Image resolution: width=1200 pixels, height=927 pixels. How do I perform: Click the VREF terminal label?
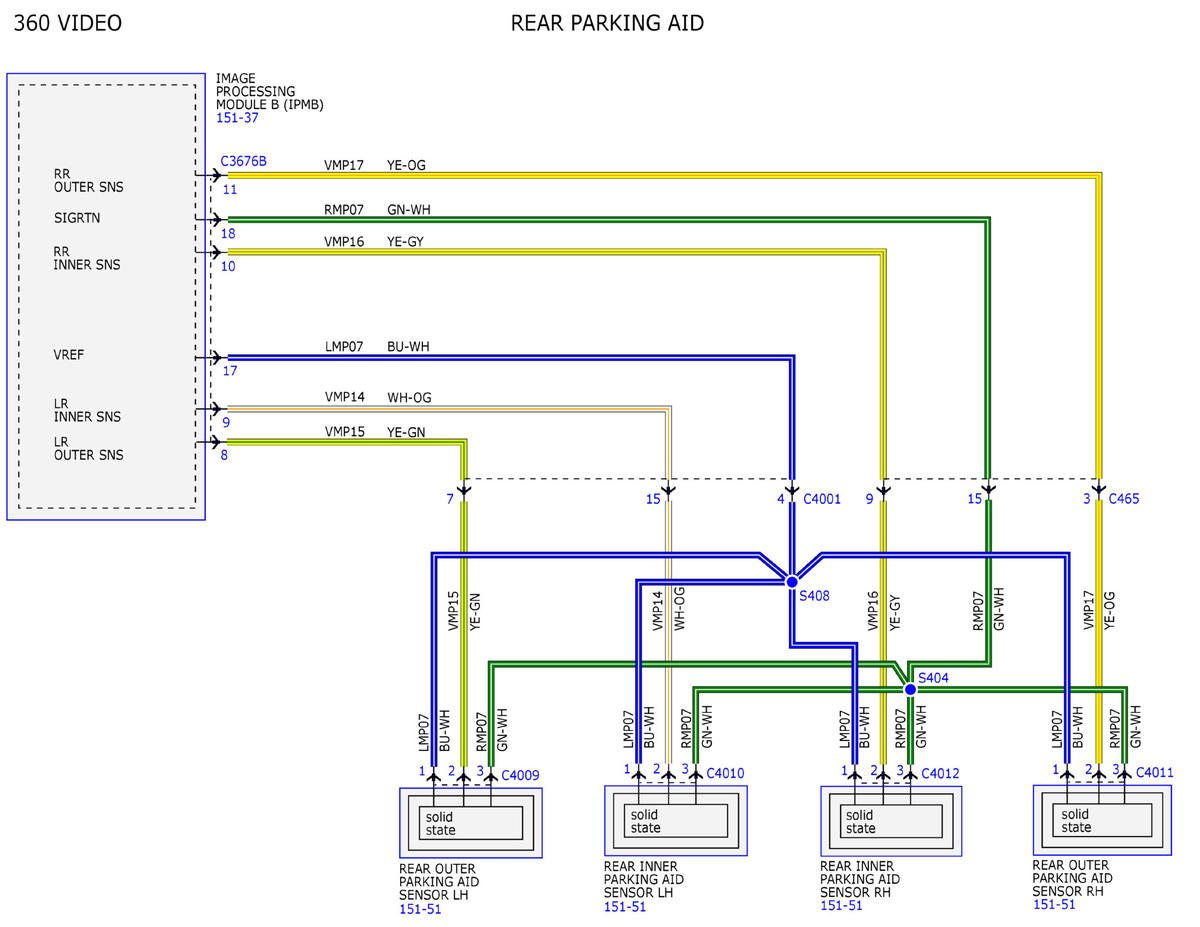[69, 354]
